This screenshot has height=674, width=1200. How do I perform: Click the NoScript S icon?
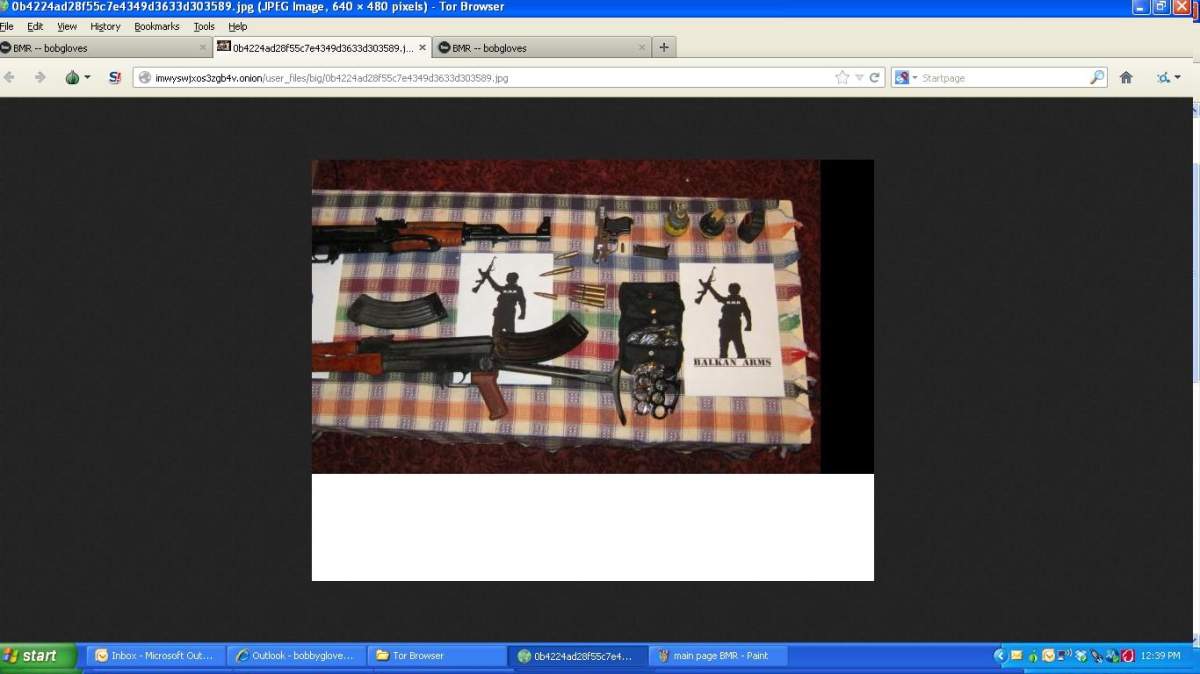tap(114, 77)
